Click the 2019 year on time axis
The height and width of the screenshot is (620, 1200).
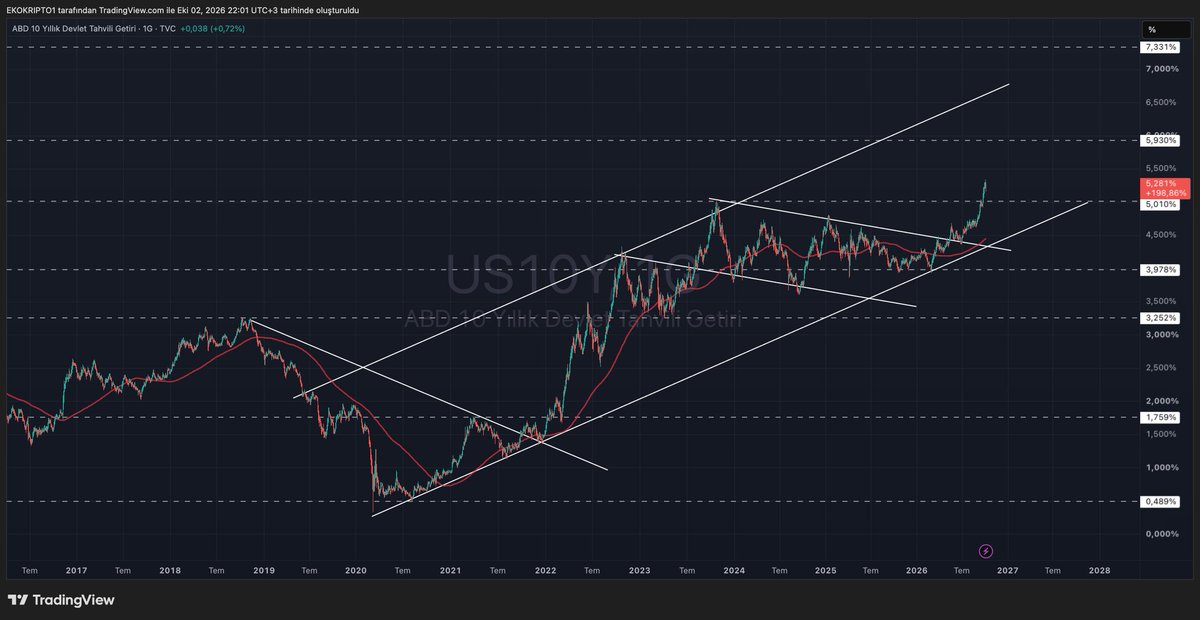(x=263, y=571)
